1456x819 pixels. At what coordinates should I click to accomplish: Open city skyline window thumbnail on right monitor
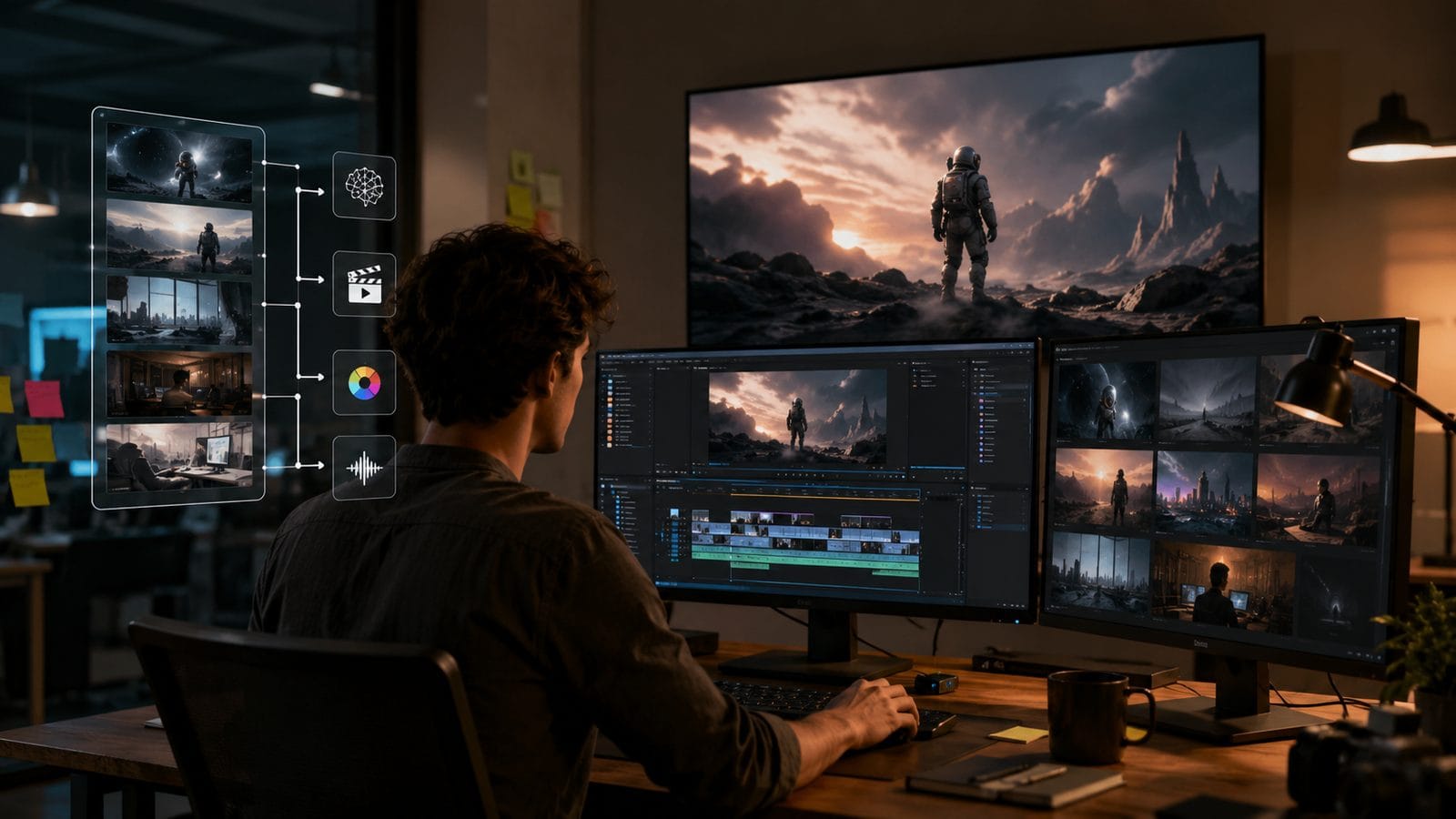coord(1099,574)
